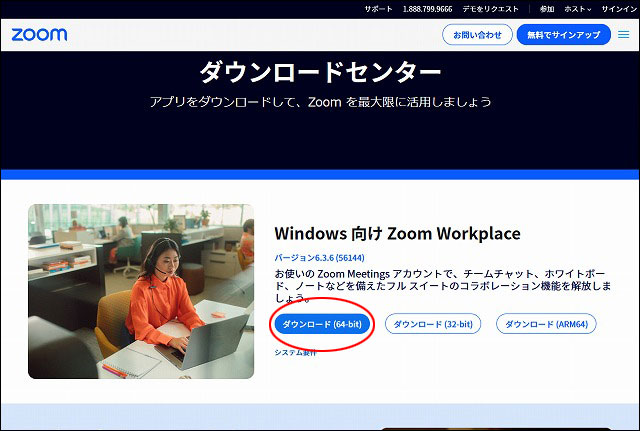Open デモをリクエスト link
This screenshot has width=640, height=431.
491,9
